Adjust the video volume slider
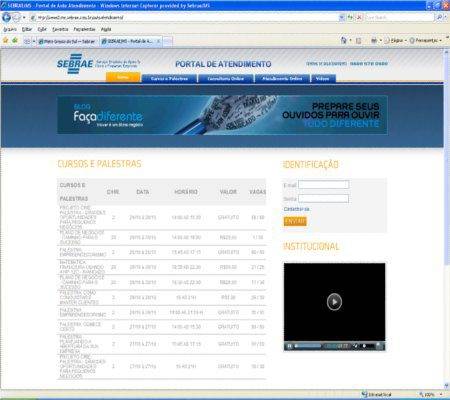The height and width of the screenshot is (400, 450). tap(367, 346)
